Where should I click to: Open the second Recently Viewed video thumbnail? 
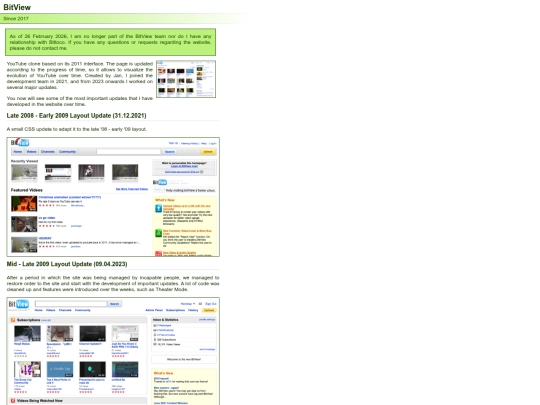(x=58, y=172)
